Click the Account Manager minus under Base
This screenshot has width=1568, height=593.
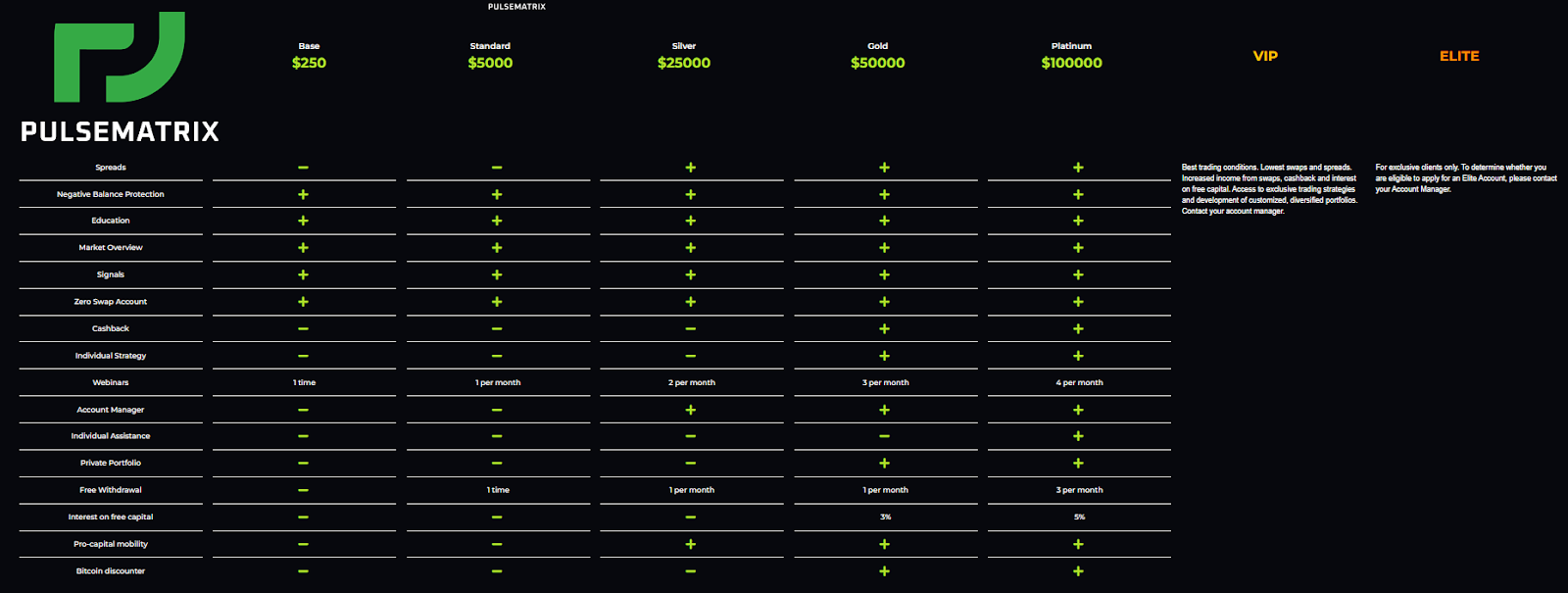[303, 410]
